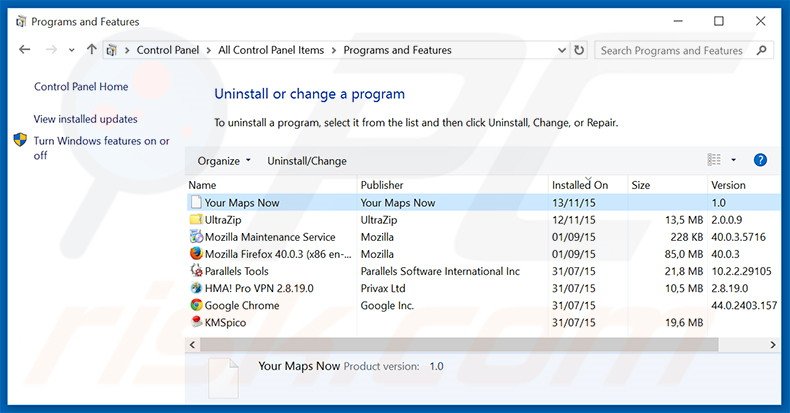Select the Google Chrome icon

196,305
